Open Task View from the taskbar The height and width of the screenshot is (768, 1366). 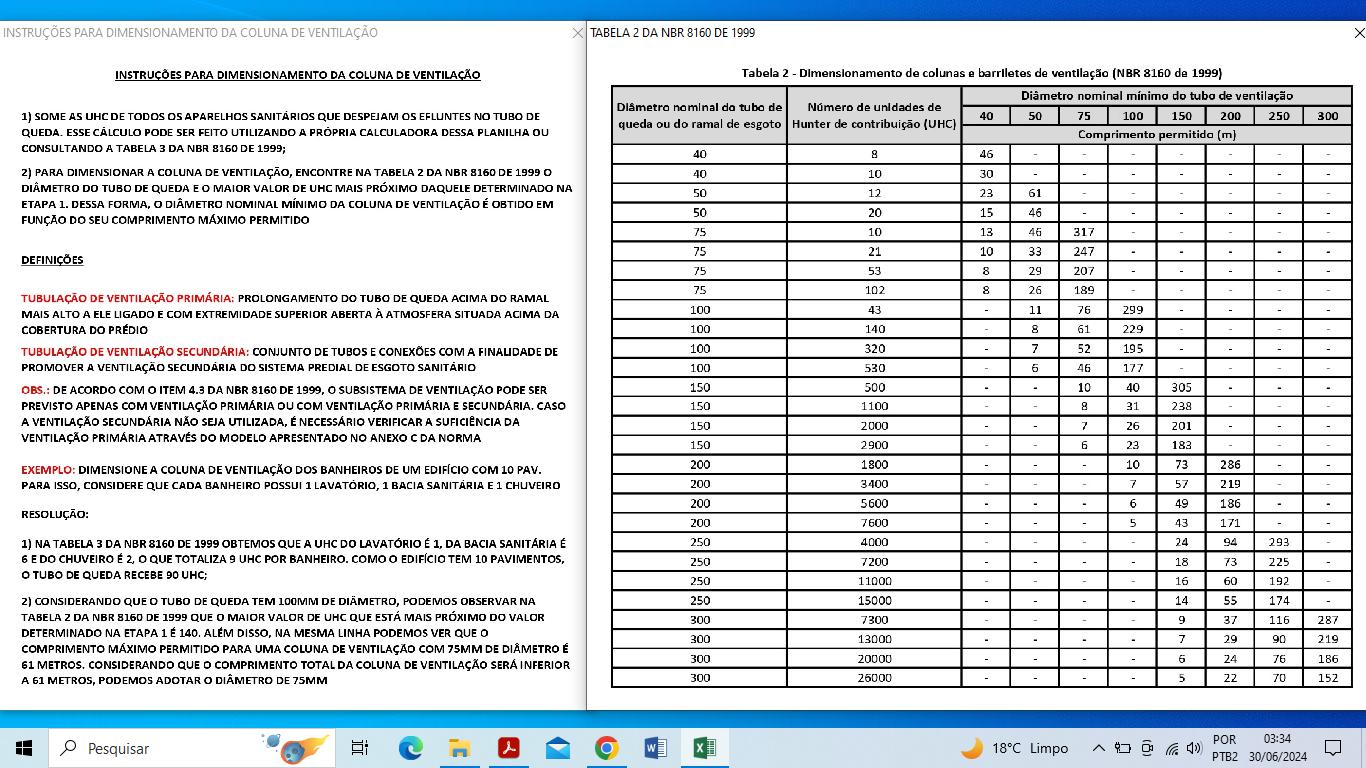point(360,748)
